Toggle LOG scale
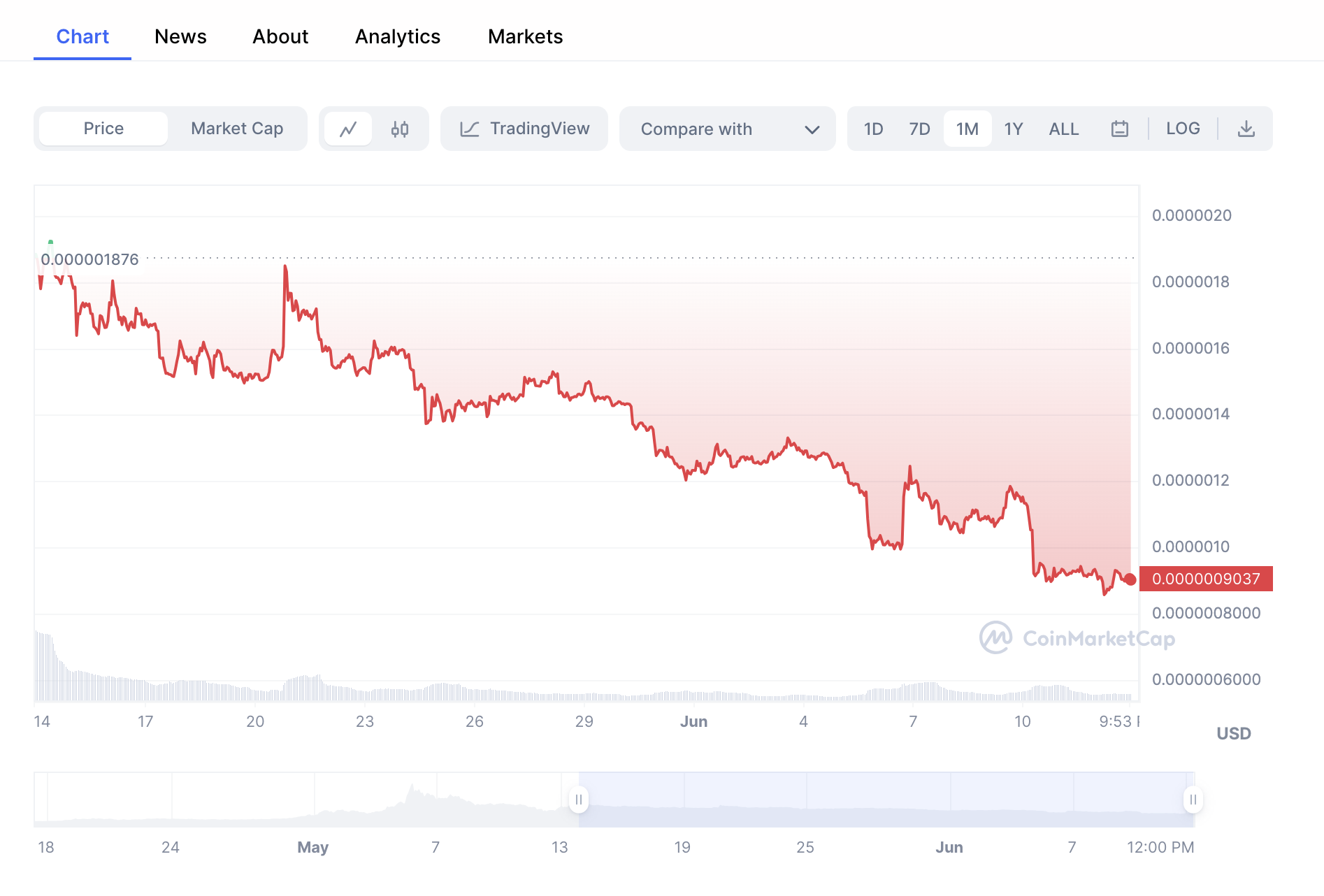This screenshot has height=896, width=1324. point(1183,129)
